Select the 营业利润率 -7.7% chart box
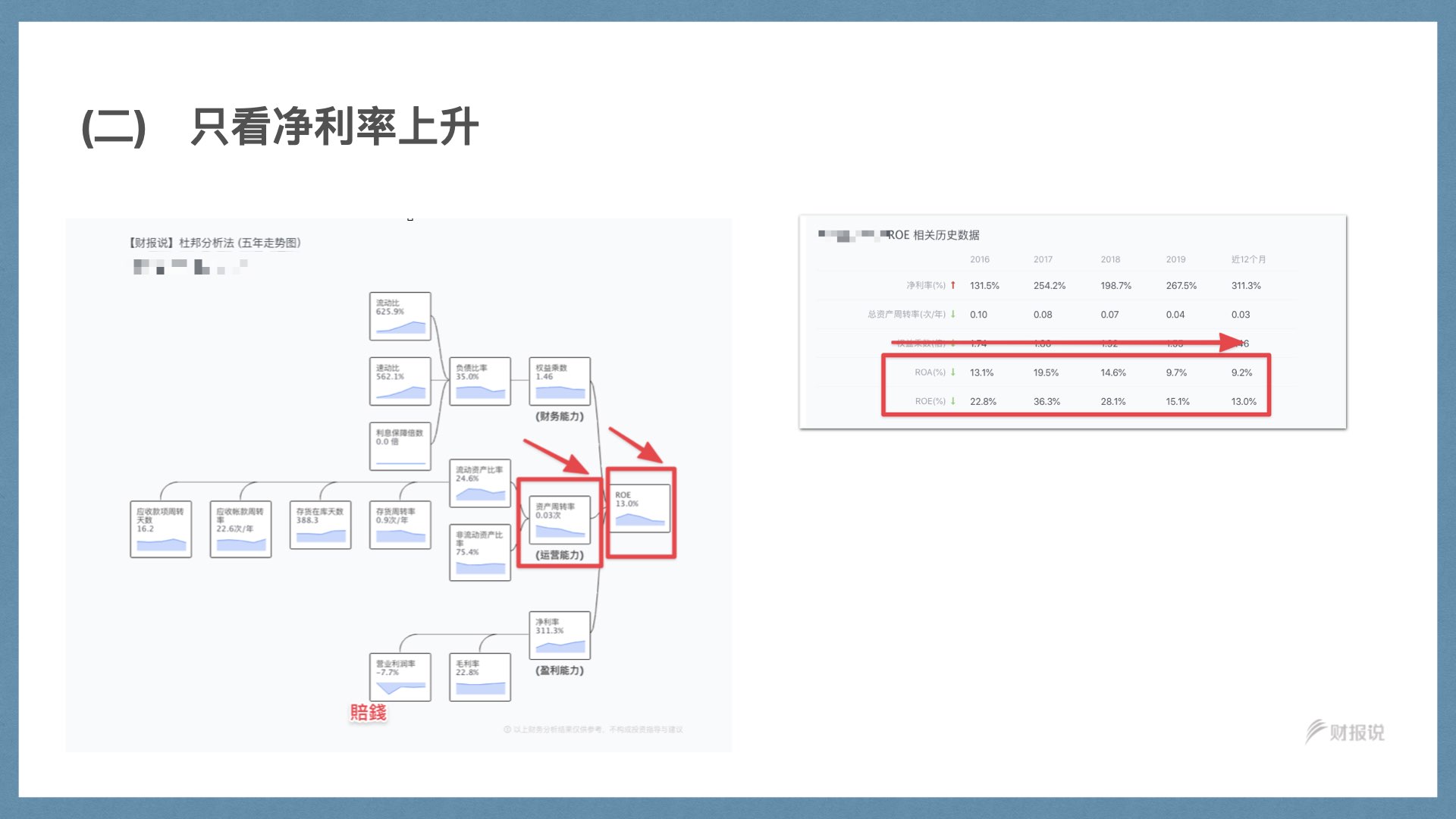 (x=400, y=677)
